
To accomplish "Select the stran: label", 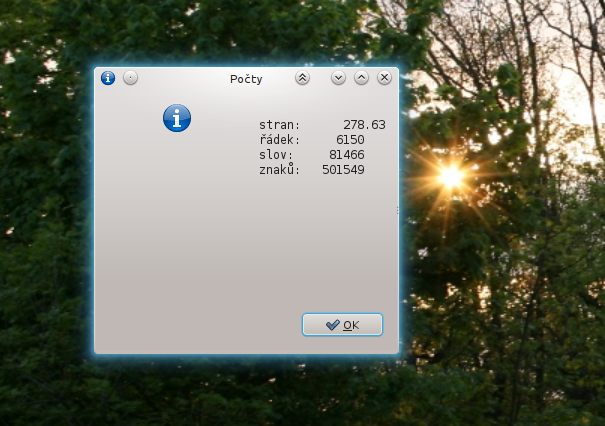I will [x=279, y=125].
